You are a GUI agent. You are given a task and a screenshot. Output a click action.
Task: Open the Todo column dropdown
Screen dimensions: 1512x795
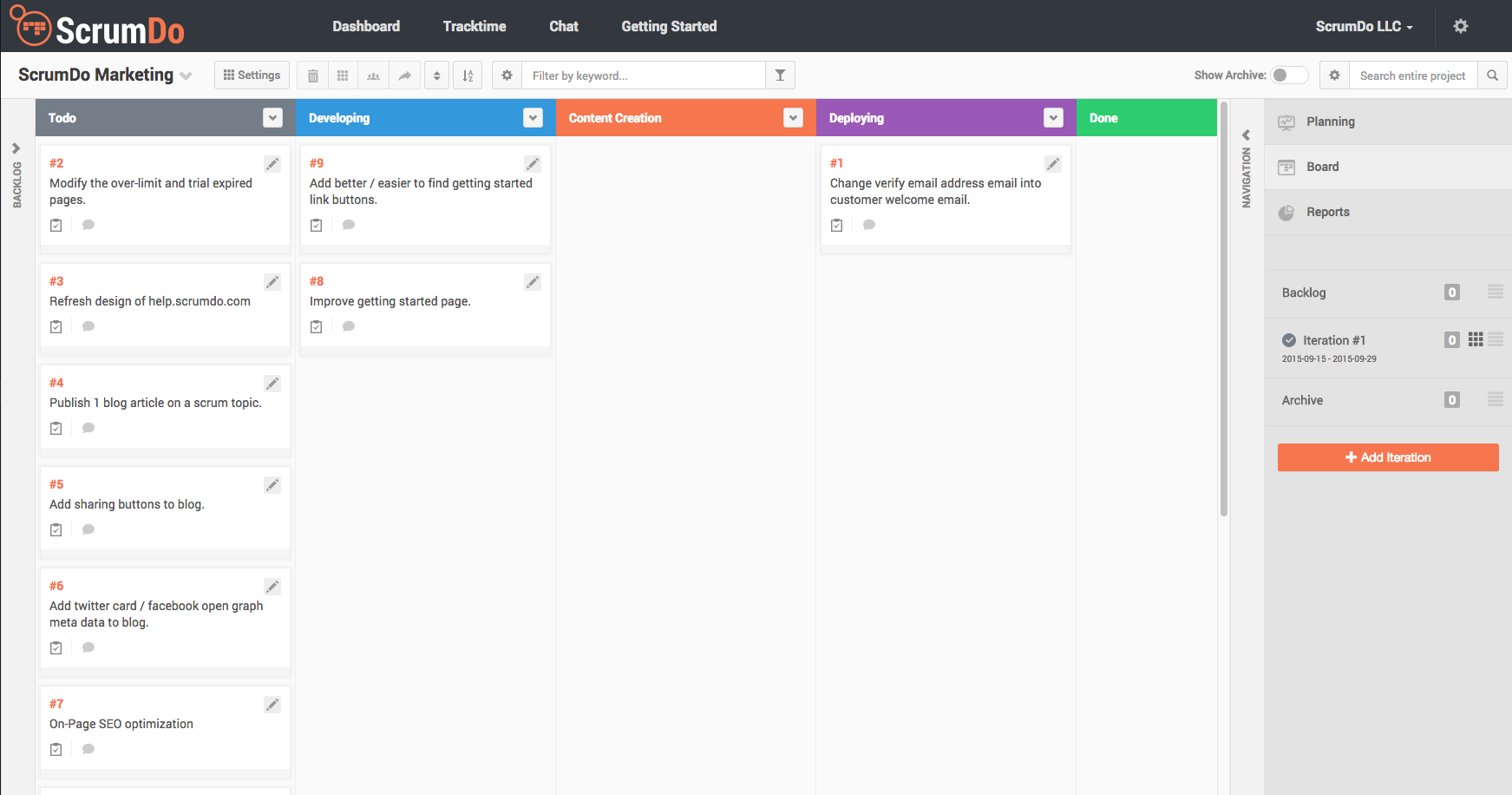[273, 118]
